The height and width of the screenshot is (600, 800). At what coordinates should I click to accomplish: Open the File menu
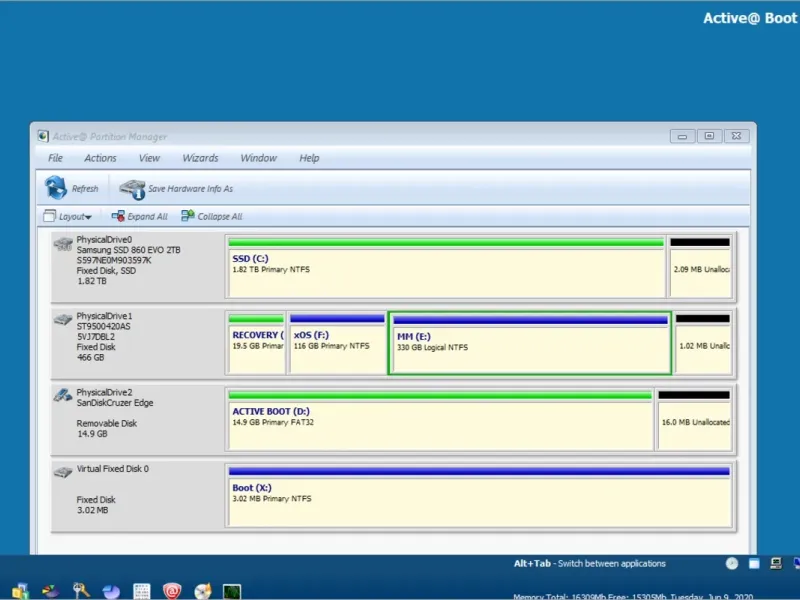[55, 158]
